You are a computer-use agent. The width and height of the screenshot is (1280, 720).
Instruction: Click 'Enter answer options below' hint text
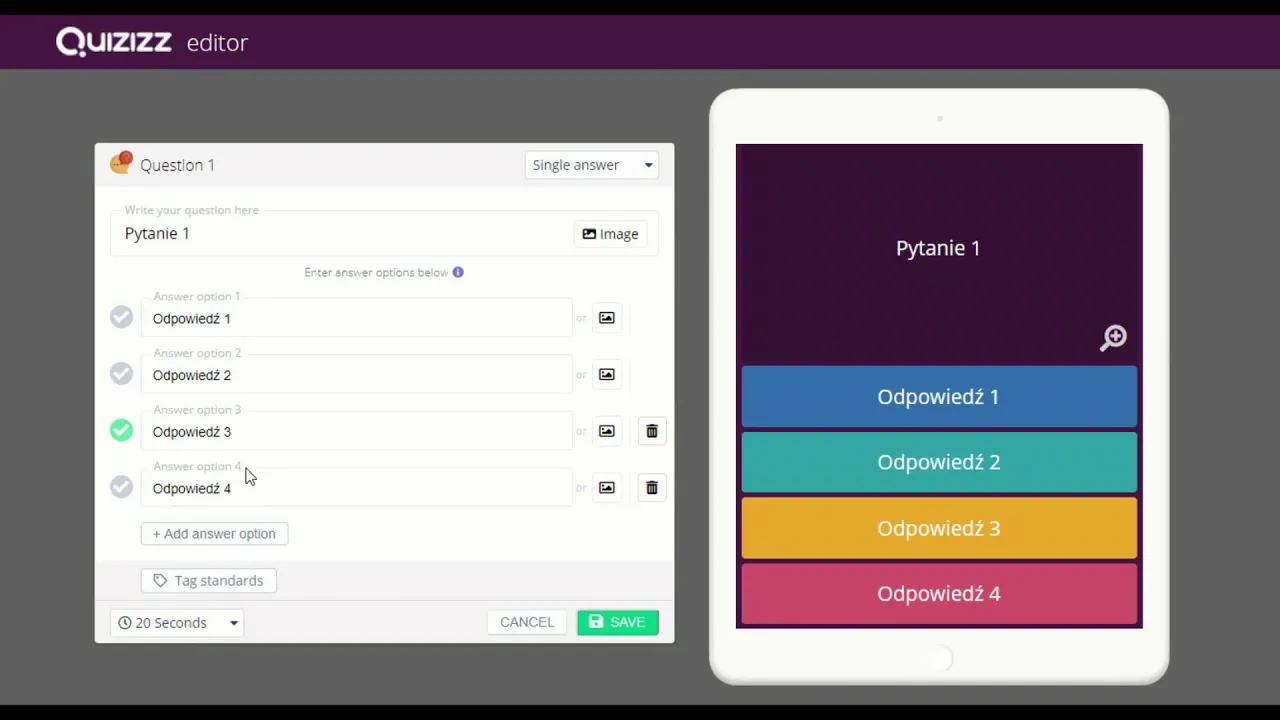point(376,272)
